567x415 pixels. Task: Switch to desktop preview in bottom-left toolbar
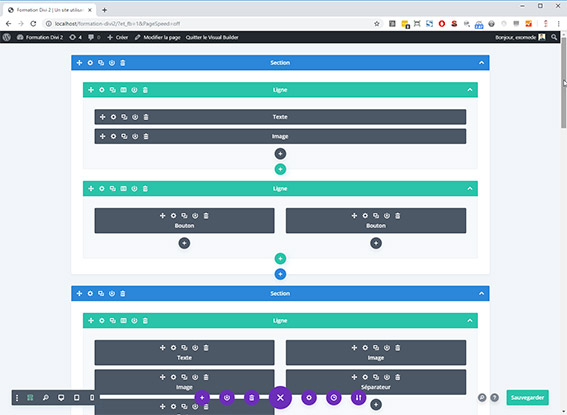point(61,397)
